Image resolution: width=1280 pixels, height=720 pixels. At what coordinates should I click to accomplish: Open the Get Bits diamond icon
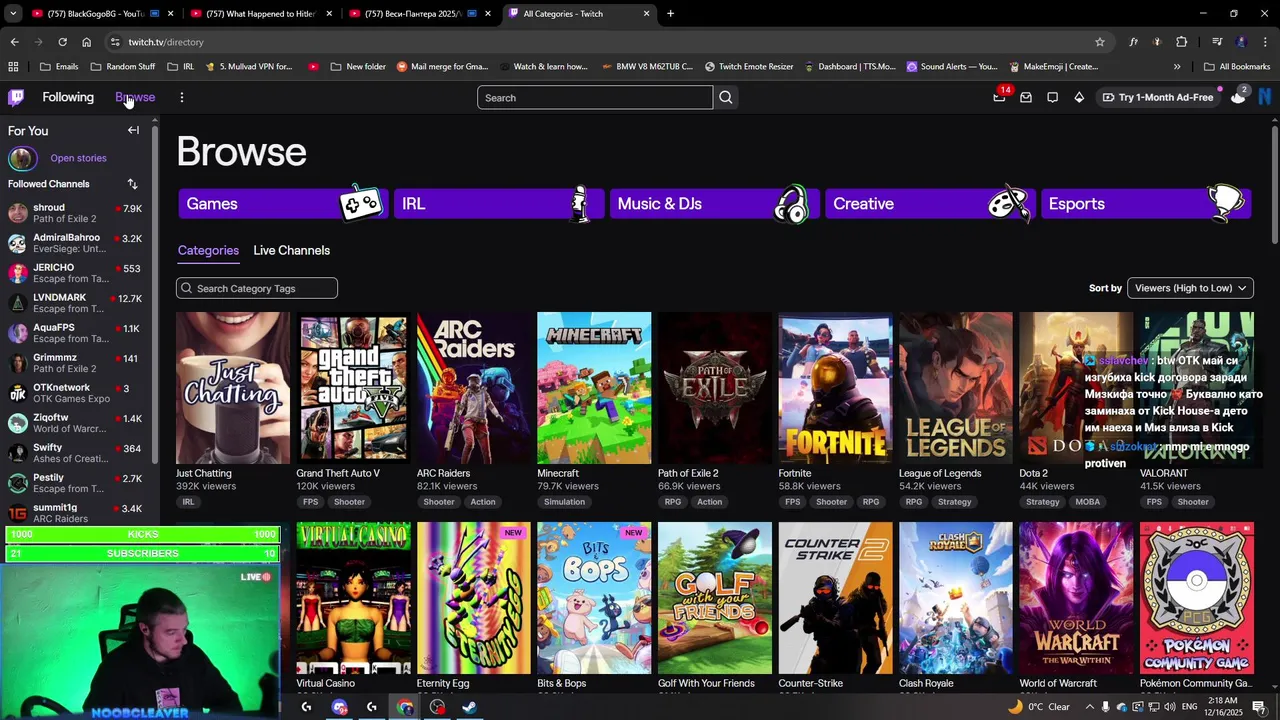tap(1079, 97)
